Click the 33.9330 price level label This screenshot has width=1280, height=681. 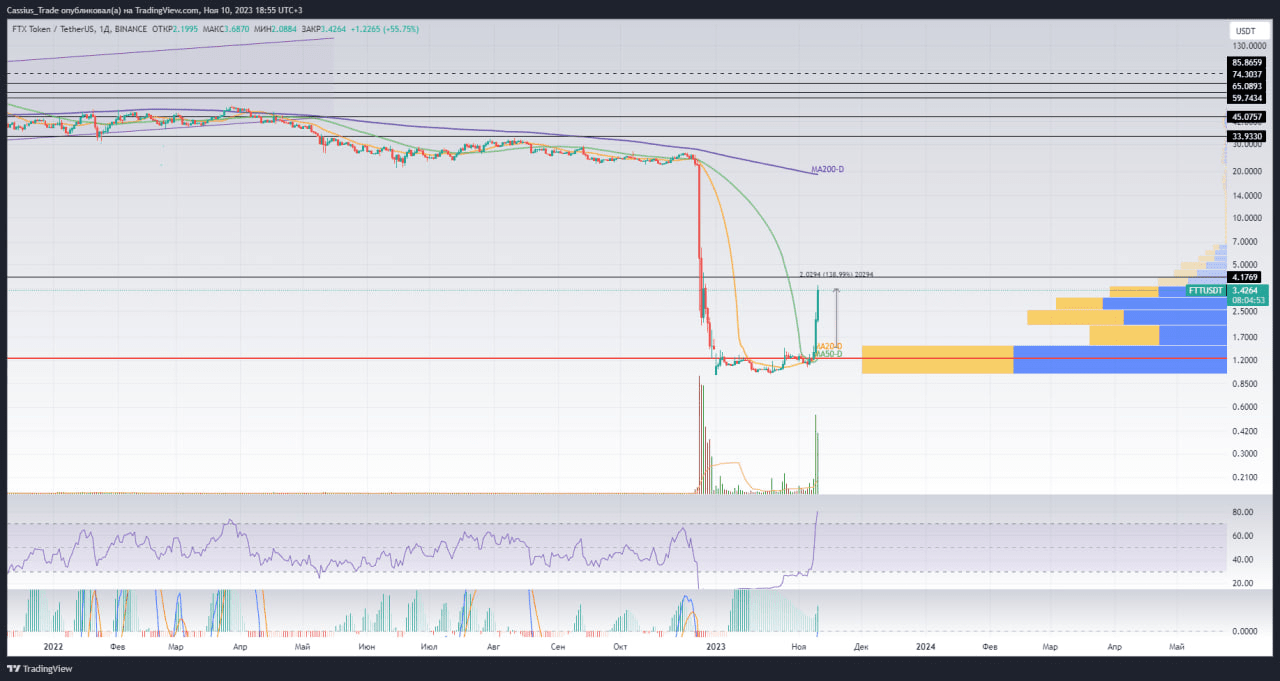[1248, 136]
